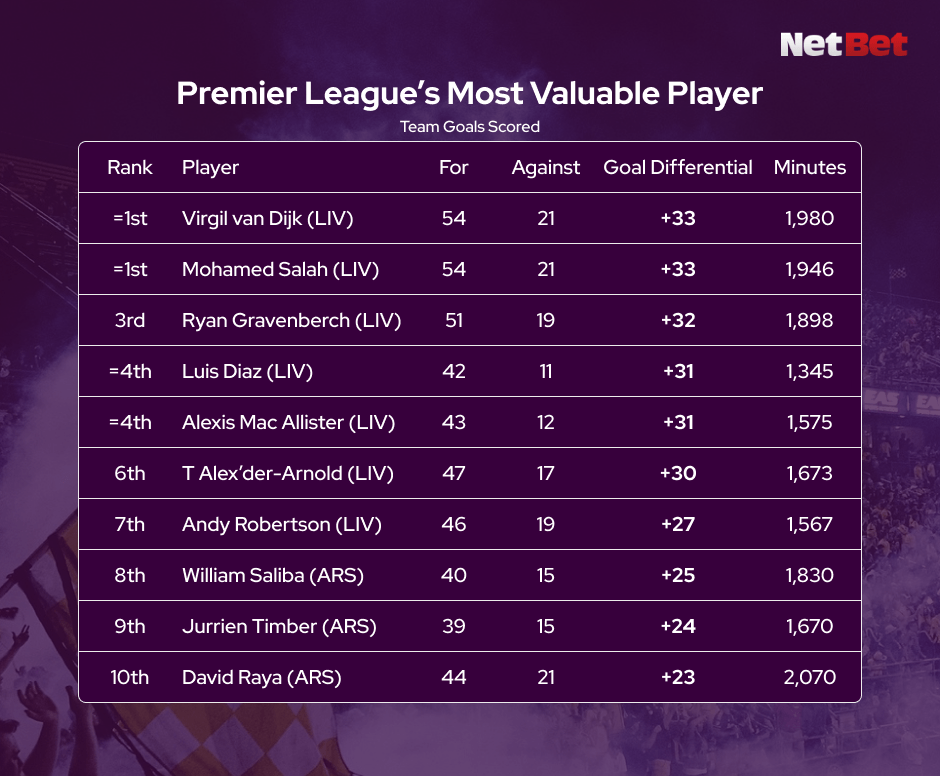Click the 3rd rank cell
The image size is (940, 776).
click(130, 320)
